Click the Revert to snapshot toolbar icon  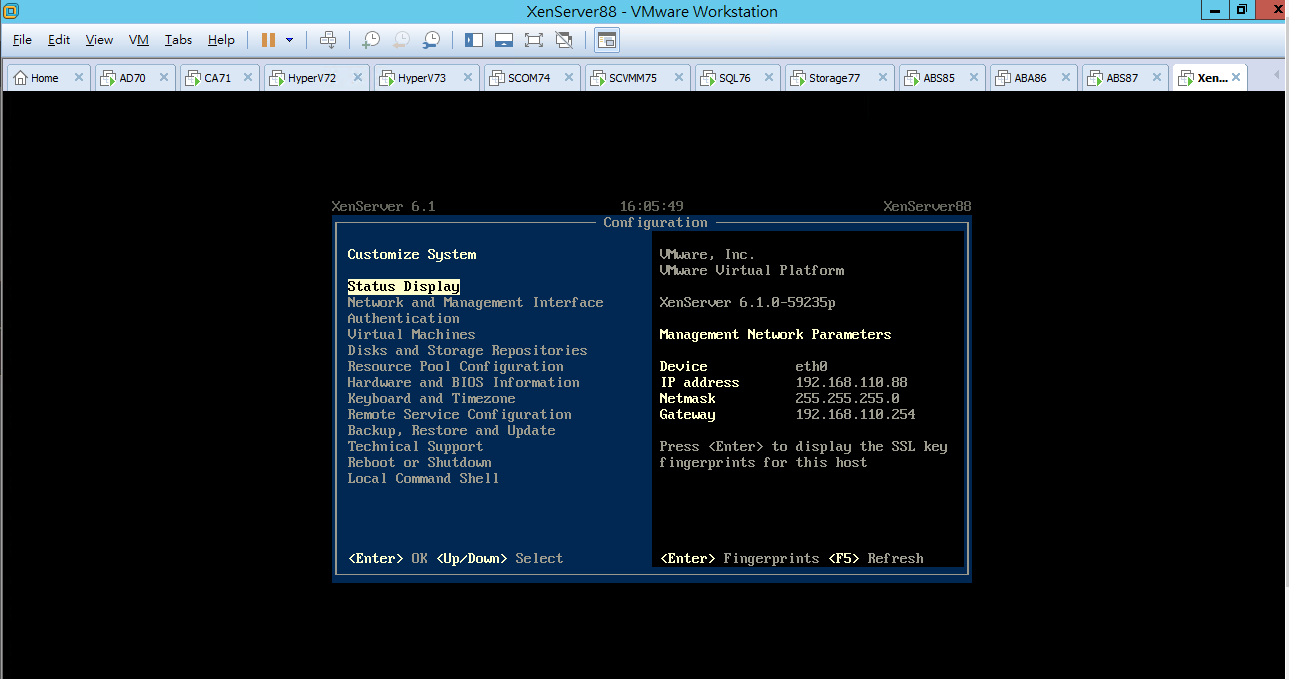click(x=401, y=40)
